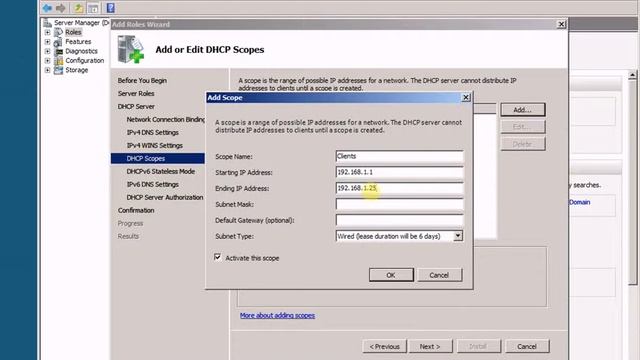Screen dimensions: 640x360
Task: Open the More about adding scopes link
Action: tap(277, 316)
